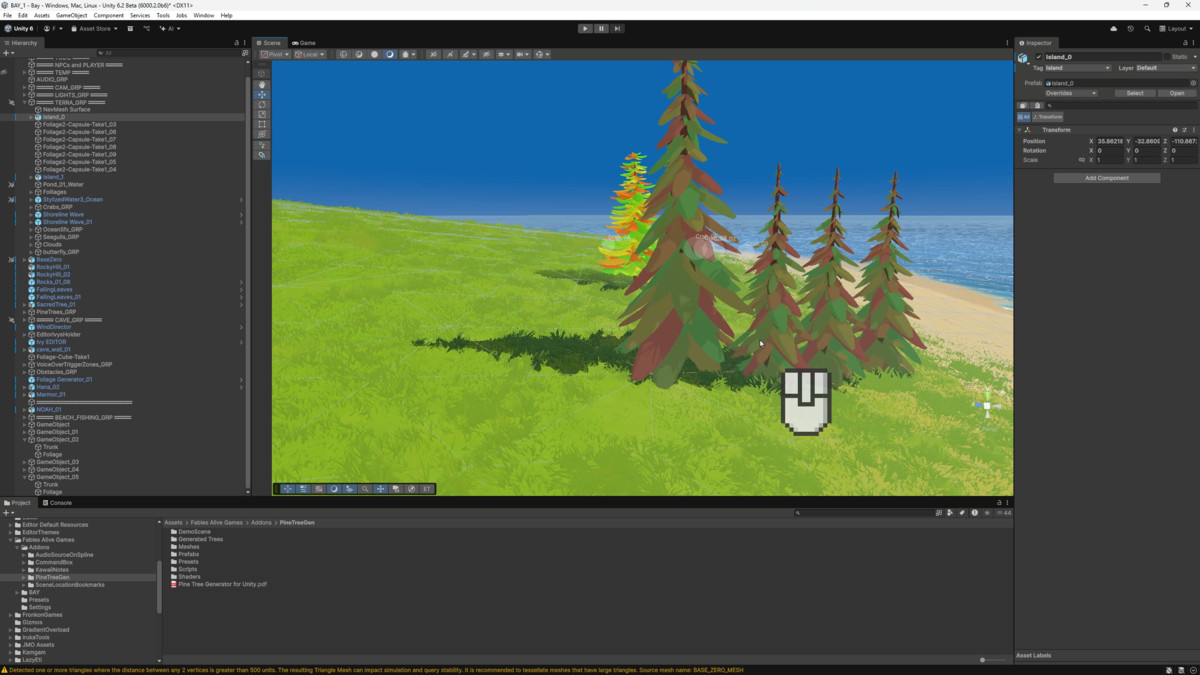The image size is (1200, 675).
Task: Select the Hand tool in Scene view
Action: pyautogui.click(x=262, y=84)
